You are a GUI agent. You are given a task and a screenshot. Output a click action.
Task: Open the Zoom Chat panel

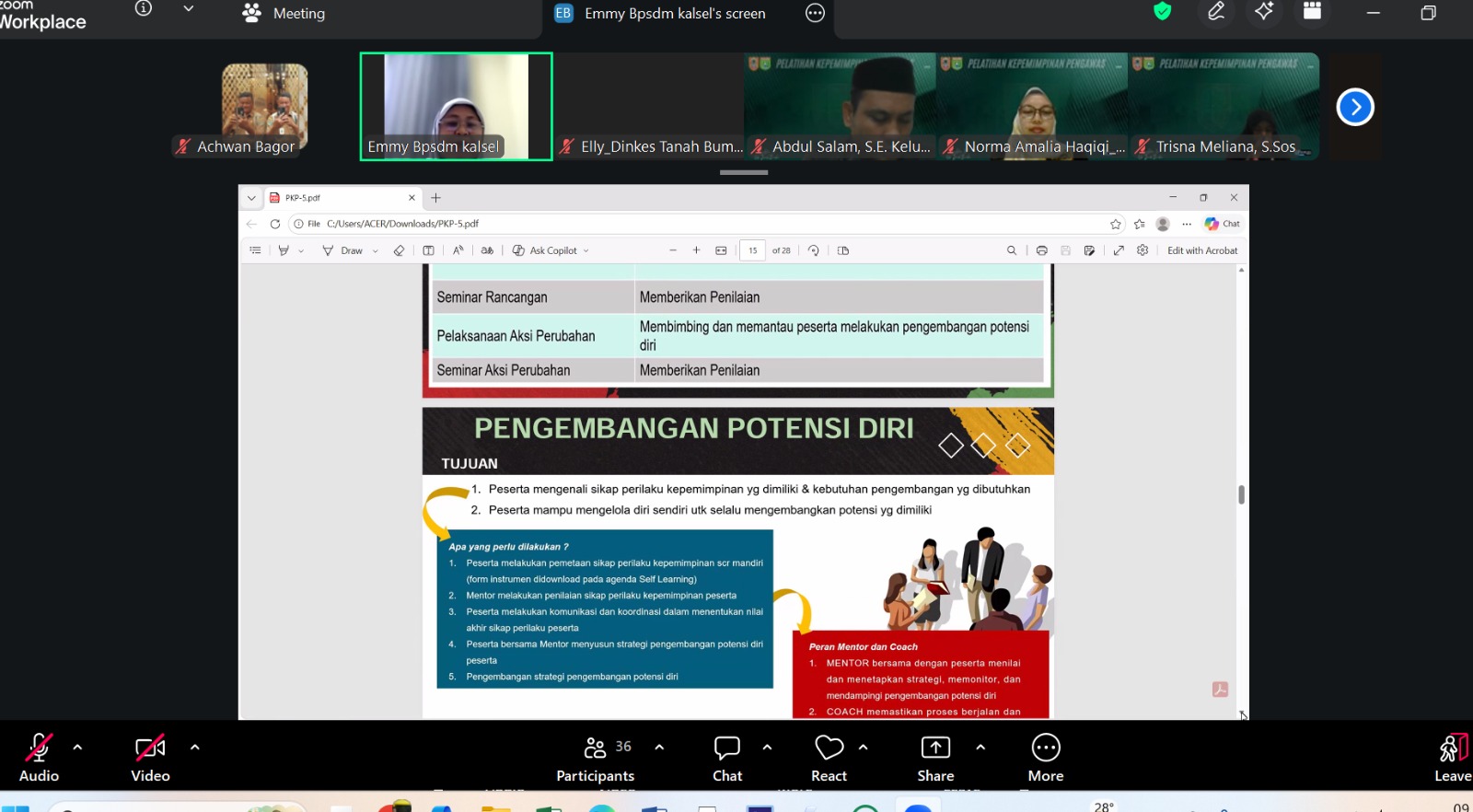tap(727, 759)
